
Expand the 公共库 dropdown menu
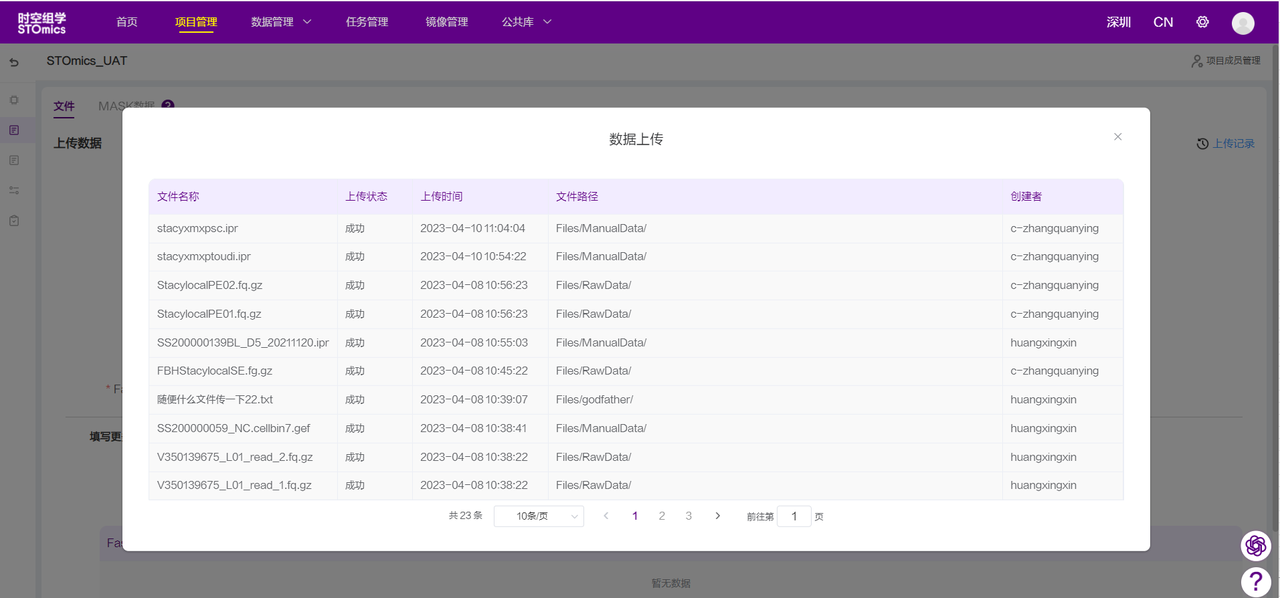526,22
